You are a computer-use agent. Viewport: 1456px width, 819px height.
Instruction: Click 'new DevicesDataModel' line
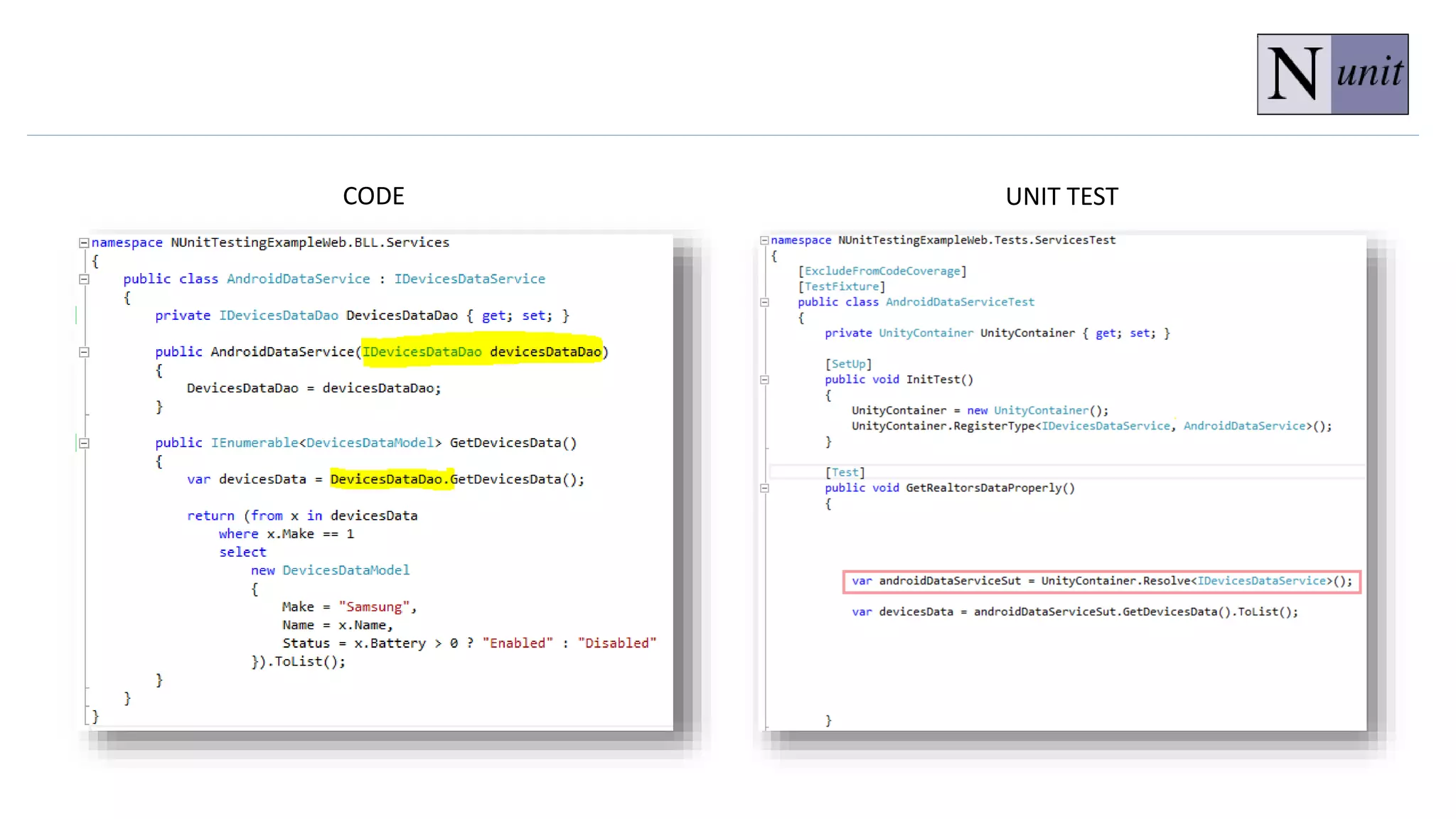[x=330, y=570]
